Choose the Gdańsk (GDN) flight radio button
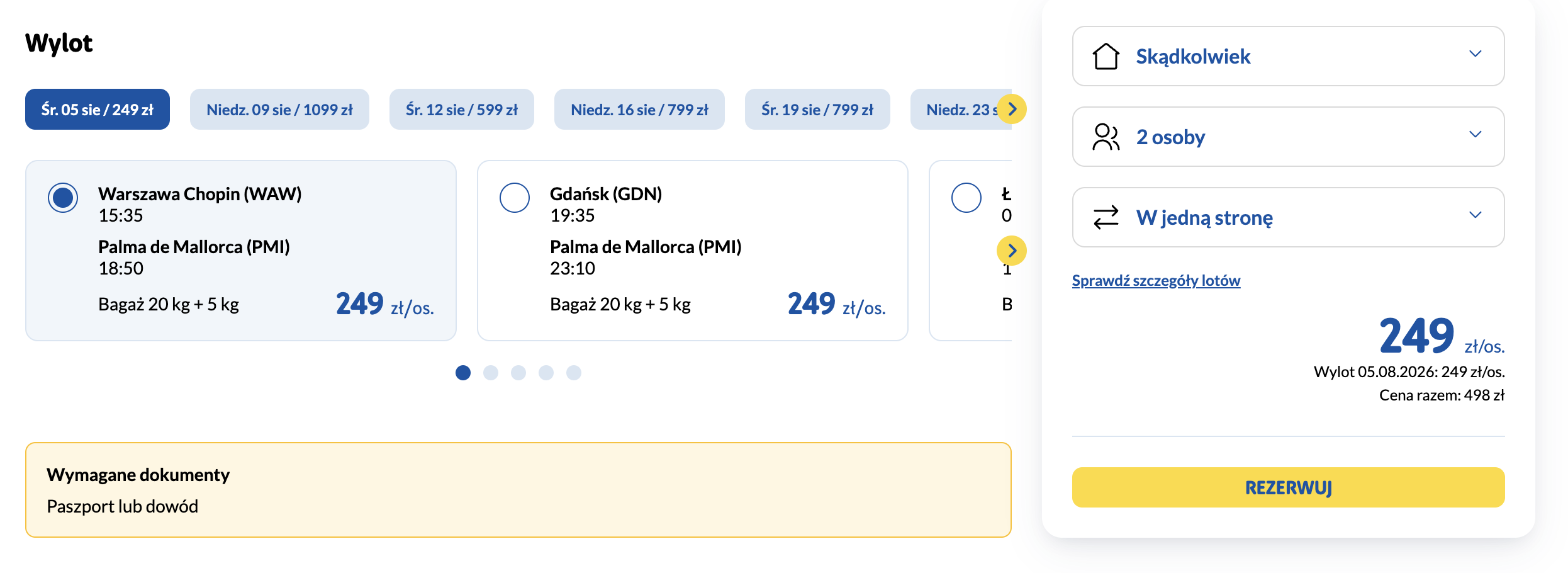The image size is (1568, 573). coord(515,198)
